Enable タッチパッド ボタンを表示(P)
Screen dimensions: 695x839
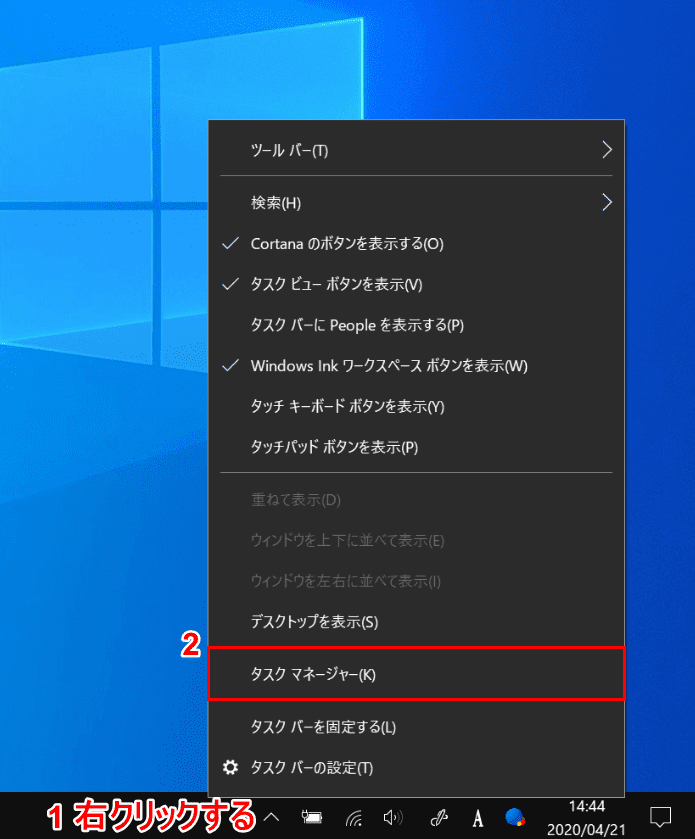(x=416, y=447)
